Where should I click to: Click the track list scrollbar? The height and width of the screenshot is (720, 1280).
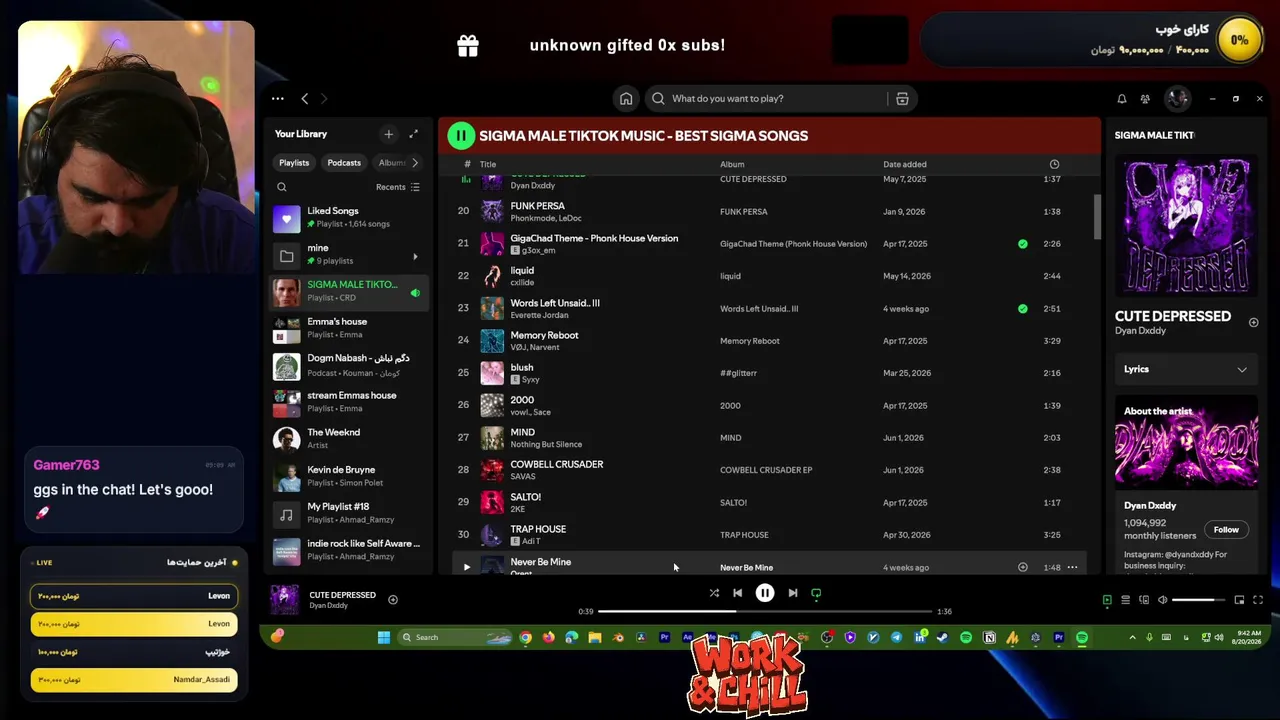pyautogui.click(x=1096, y=217)
